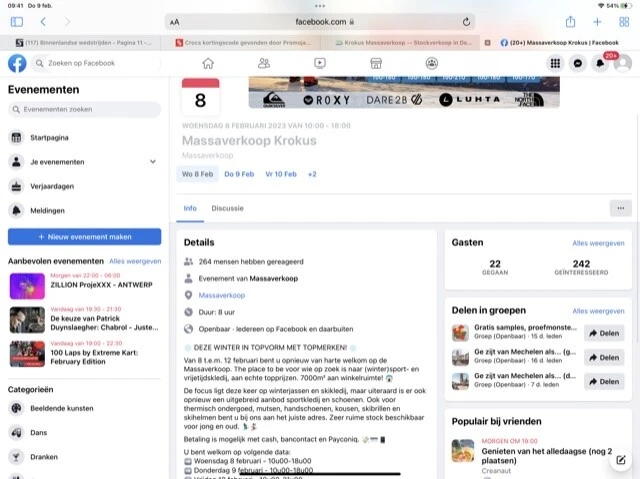640x479 pixels.
Task: Select the Discussie tab
Action: pyautogui.click(x=227, y=208)
